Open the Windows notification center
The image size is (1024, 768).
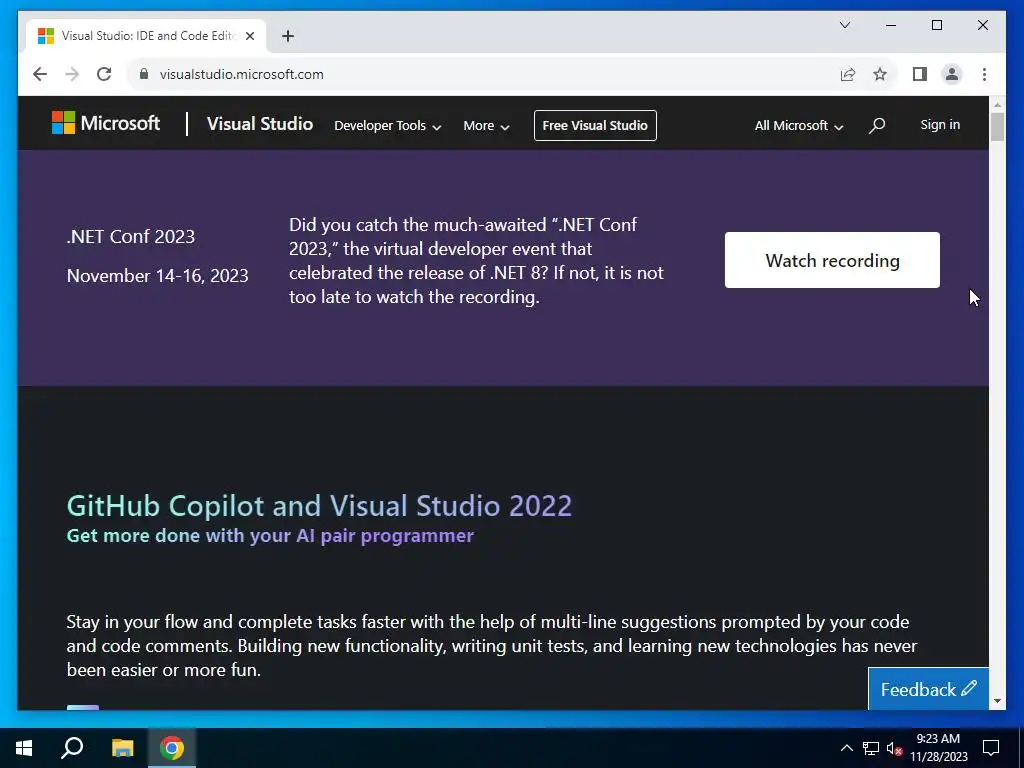(991, 748)
